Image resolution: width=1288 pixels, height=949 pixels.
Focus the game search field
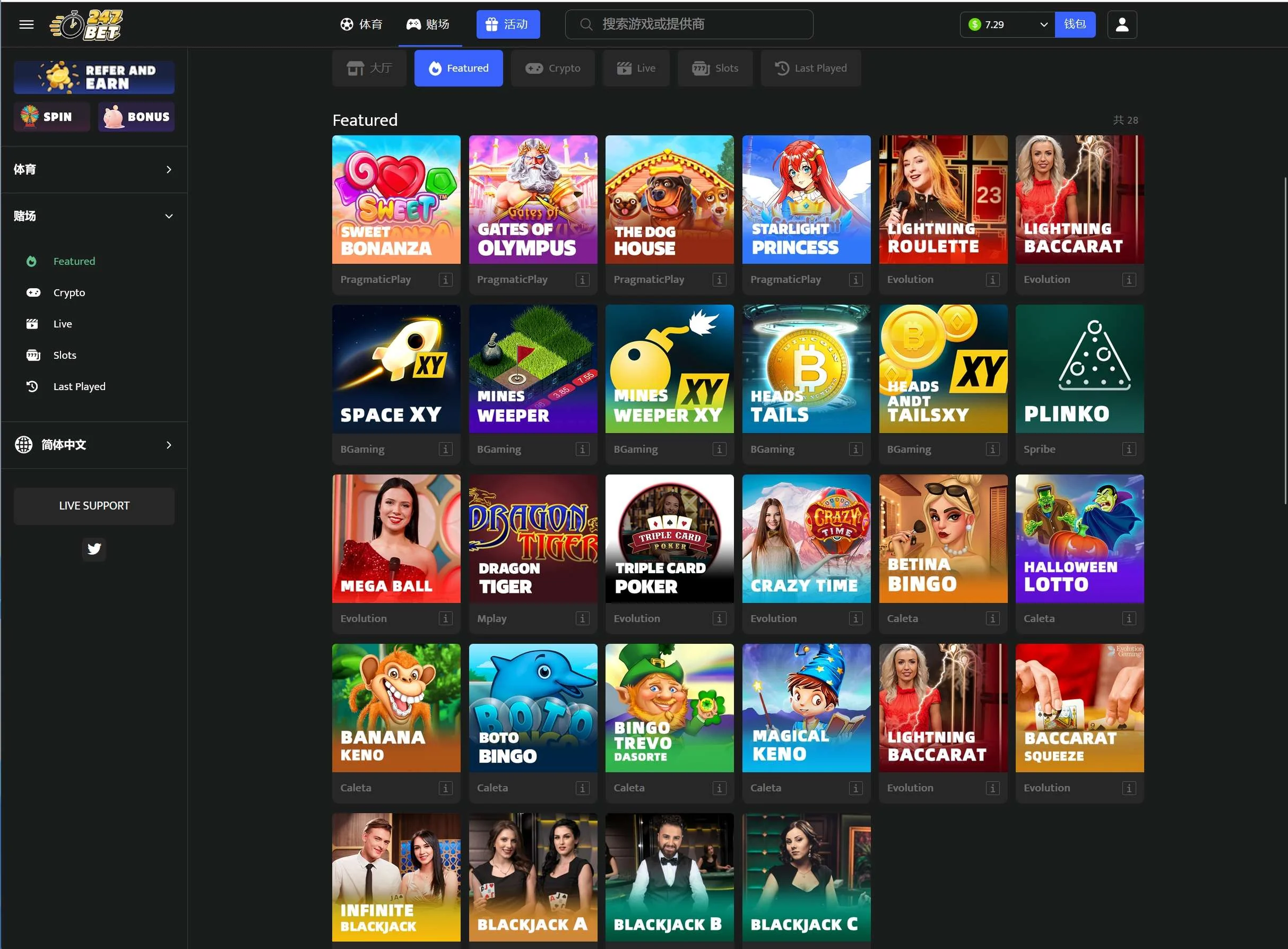689,24
